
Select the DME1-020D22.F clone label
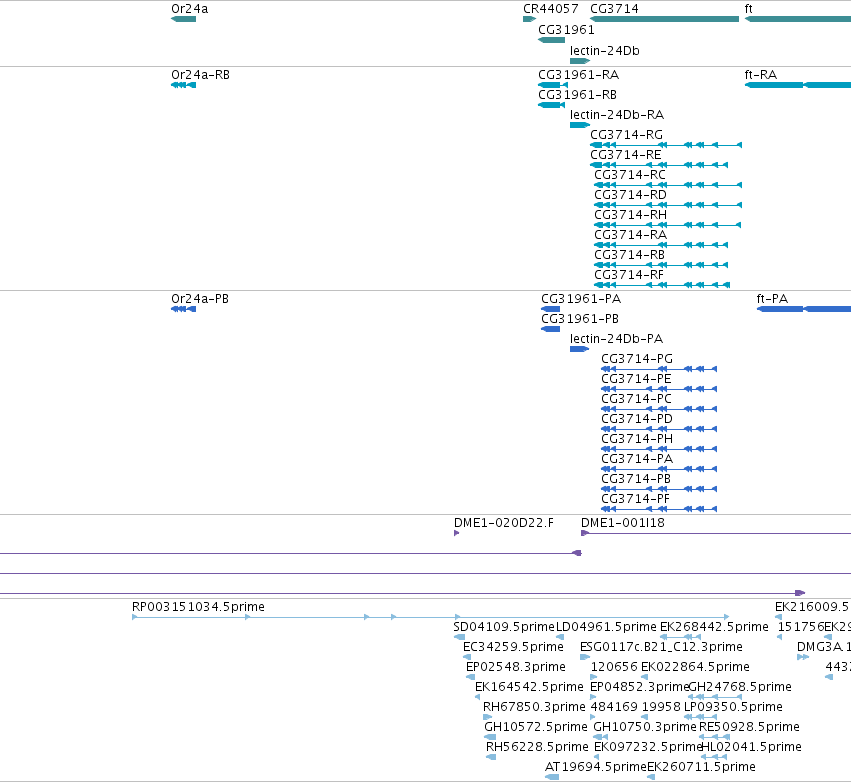pos(504,523)
